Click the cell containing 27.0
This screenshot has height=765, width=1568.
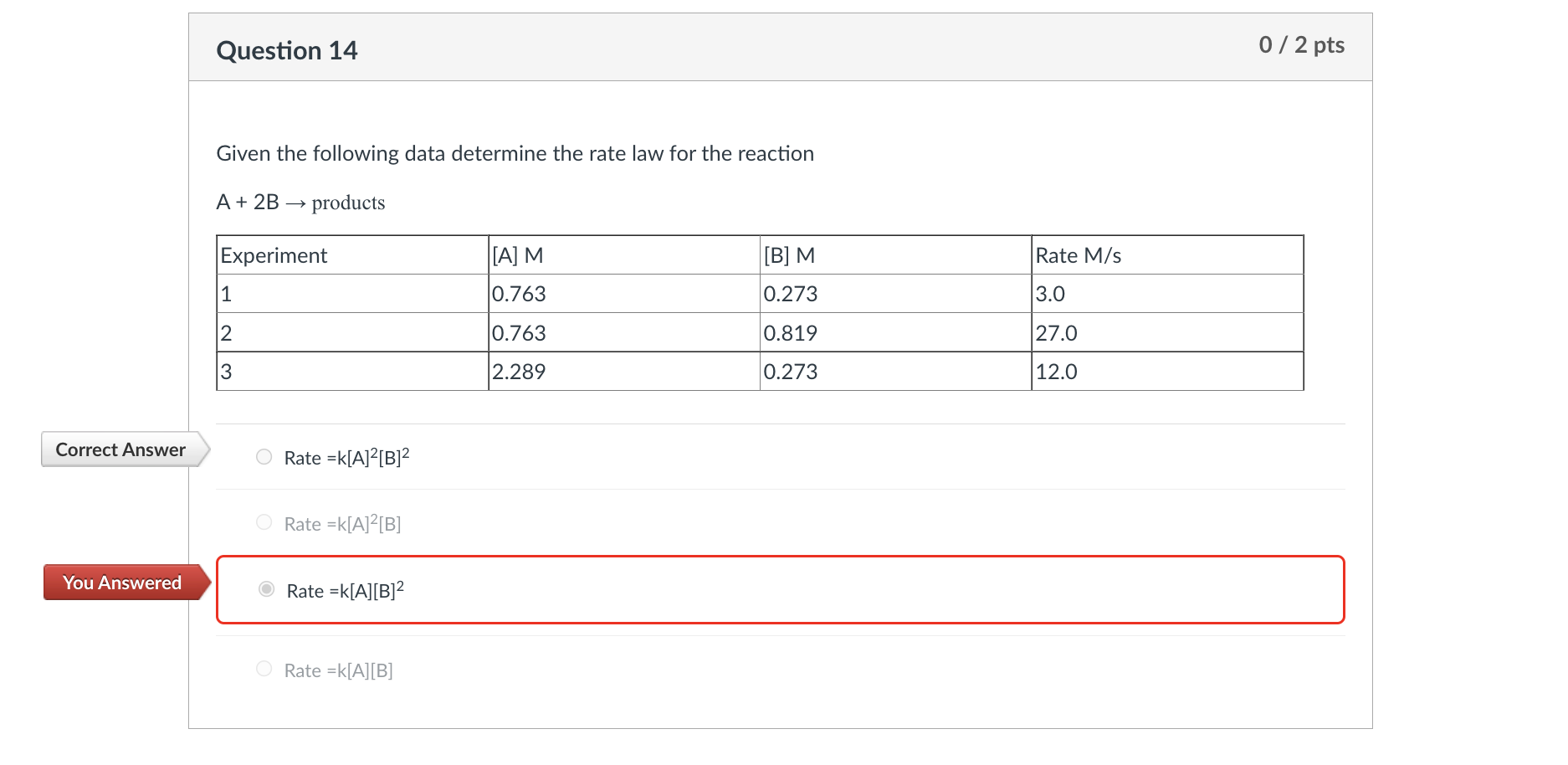point(1056,332)
